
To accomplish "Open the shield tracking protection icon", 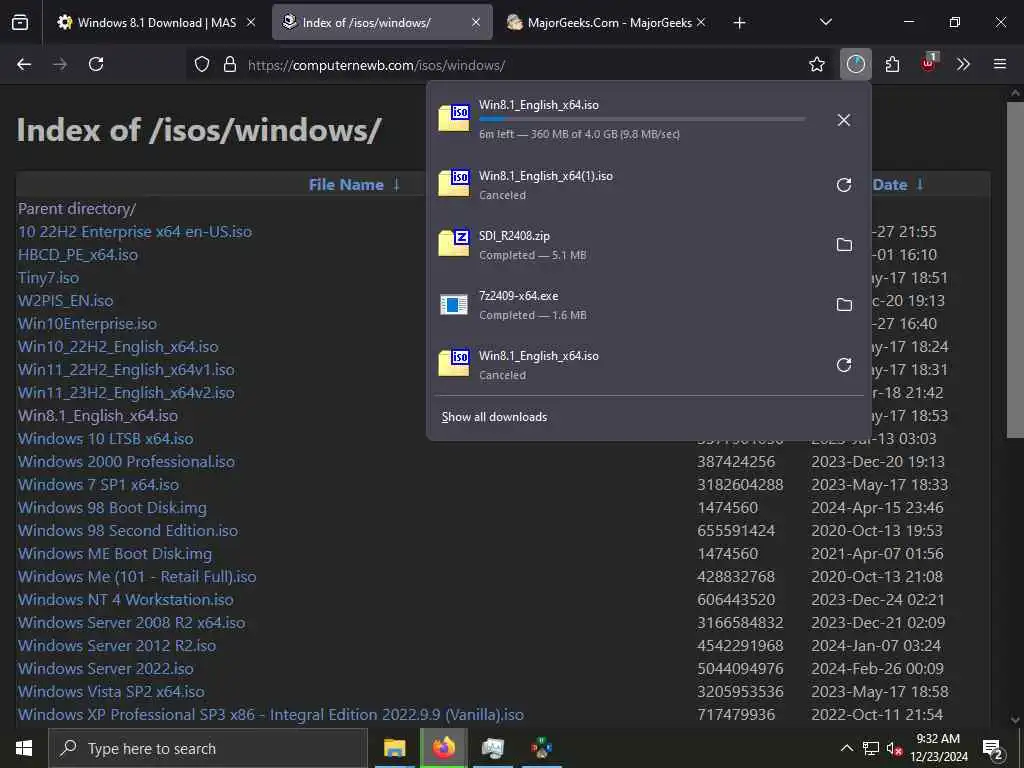I will pos(202,65).
